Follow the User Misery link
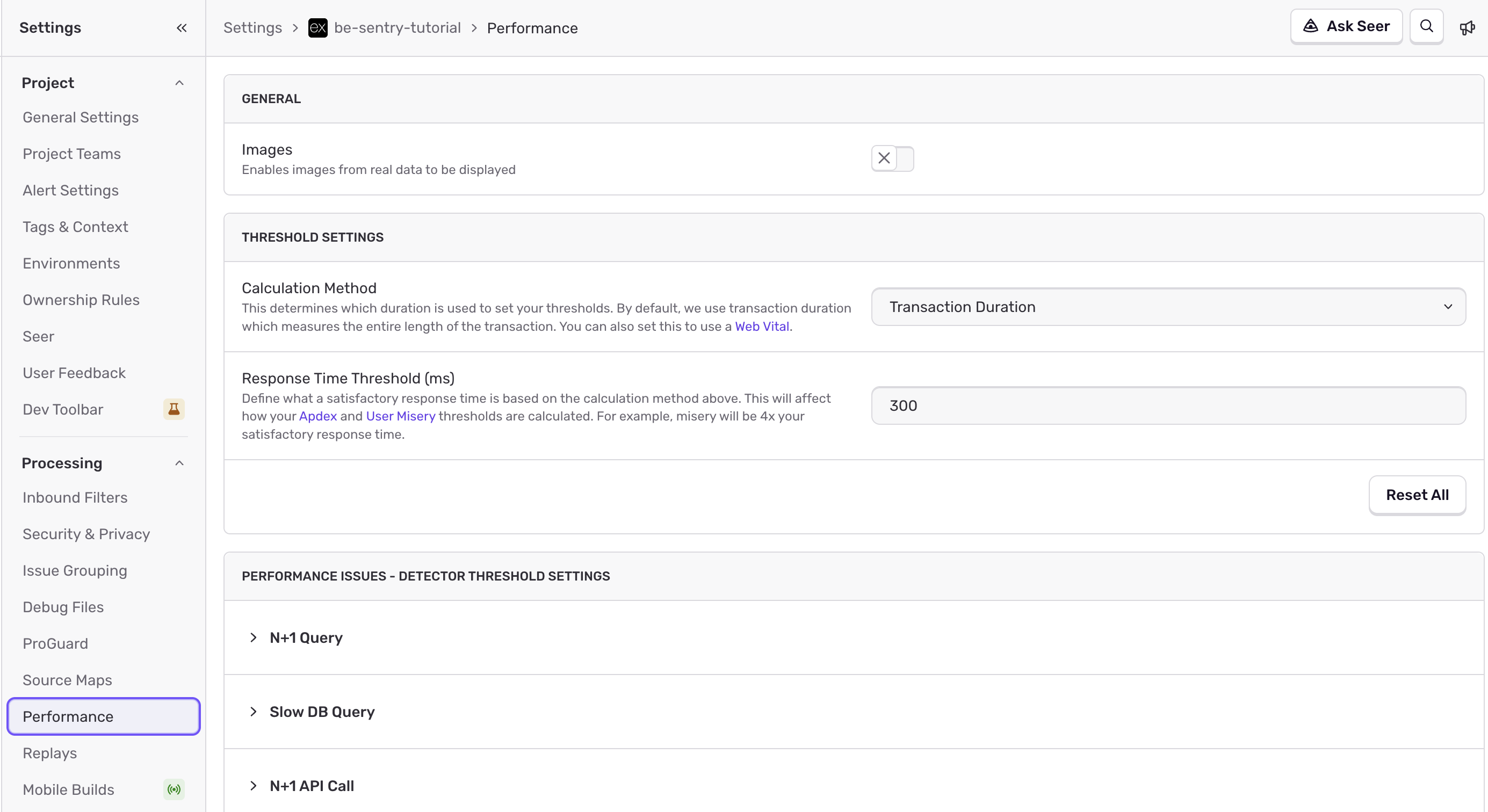Image resolution: width=1488 pixels, height=812 pixels. [x=400, y=416]
